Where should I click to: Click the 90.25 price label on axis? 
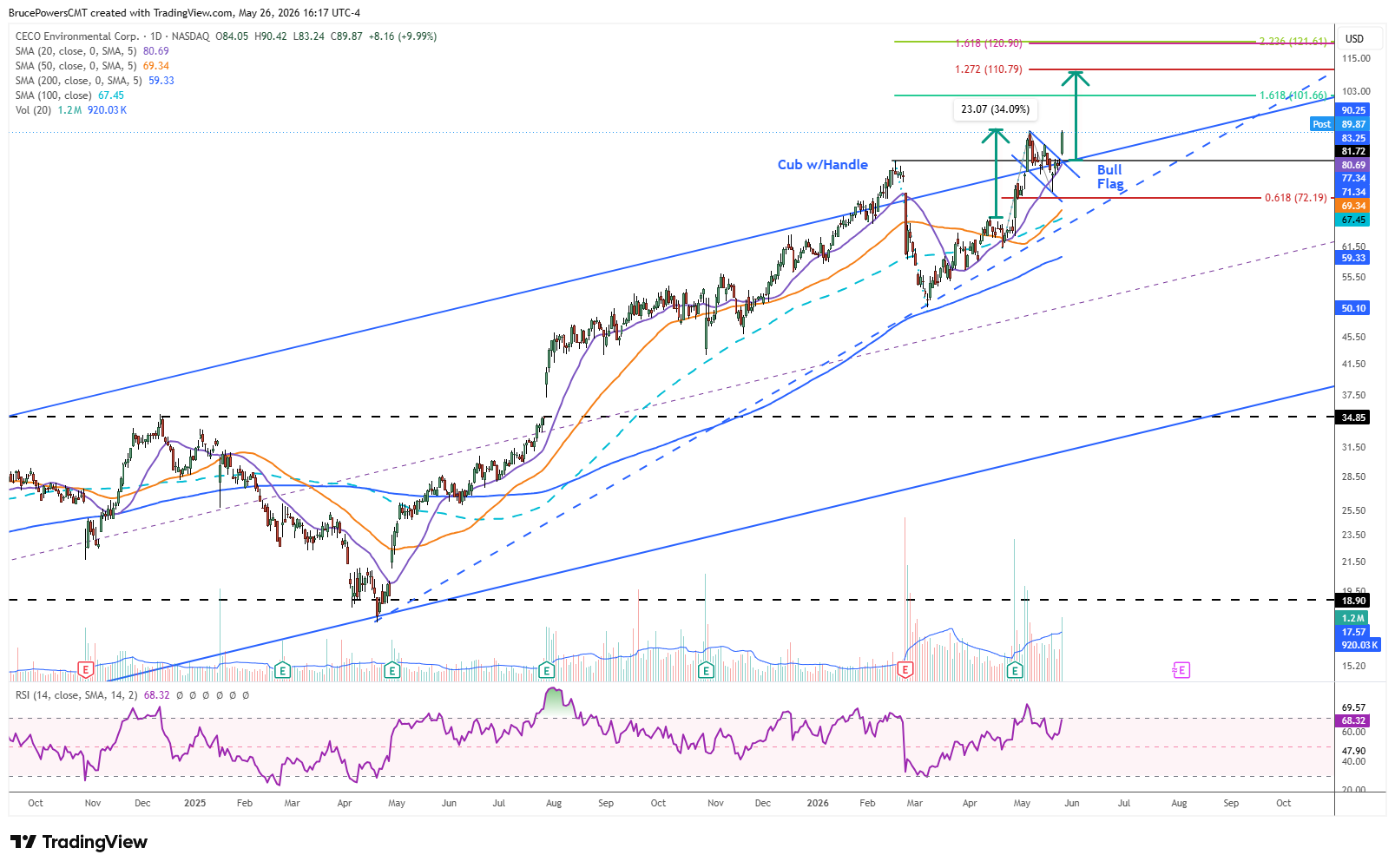tap(1353, 110)
